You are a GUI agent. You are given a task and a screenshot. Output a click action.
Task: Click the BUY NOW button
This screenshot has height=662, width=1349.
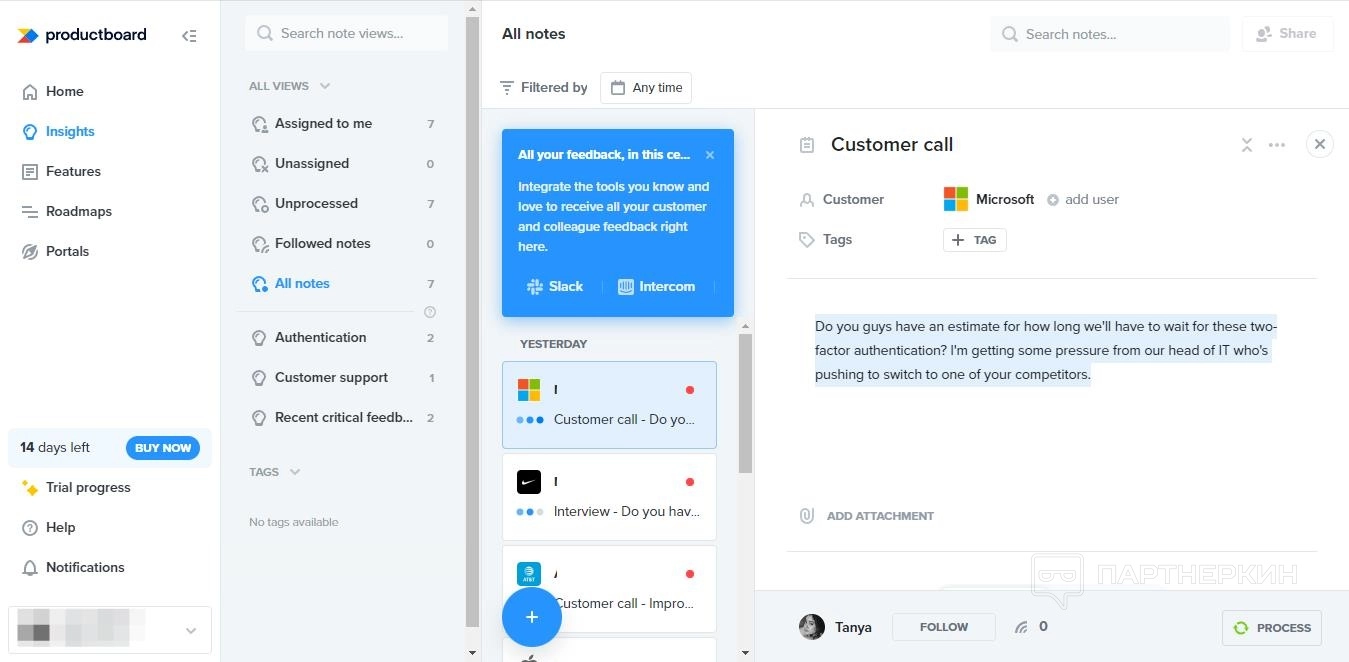tap(162, 448)
